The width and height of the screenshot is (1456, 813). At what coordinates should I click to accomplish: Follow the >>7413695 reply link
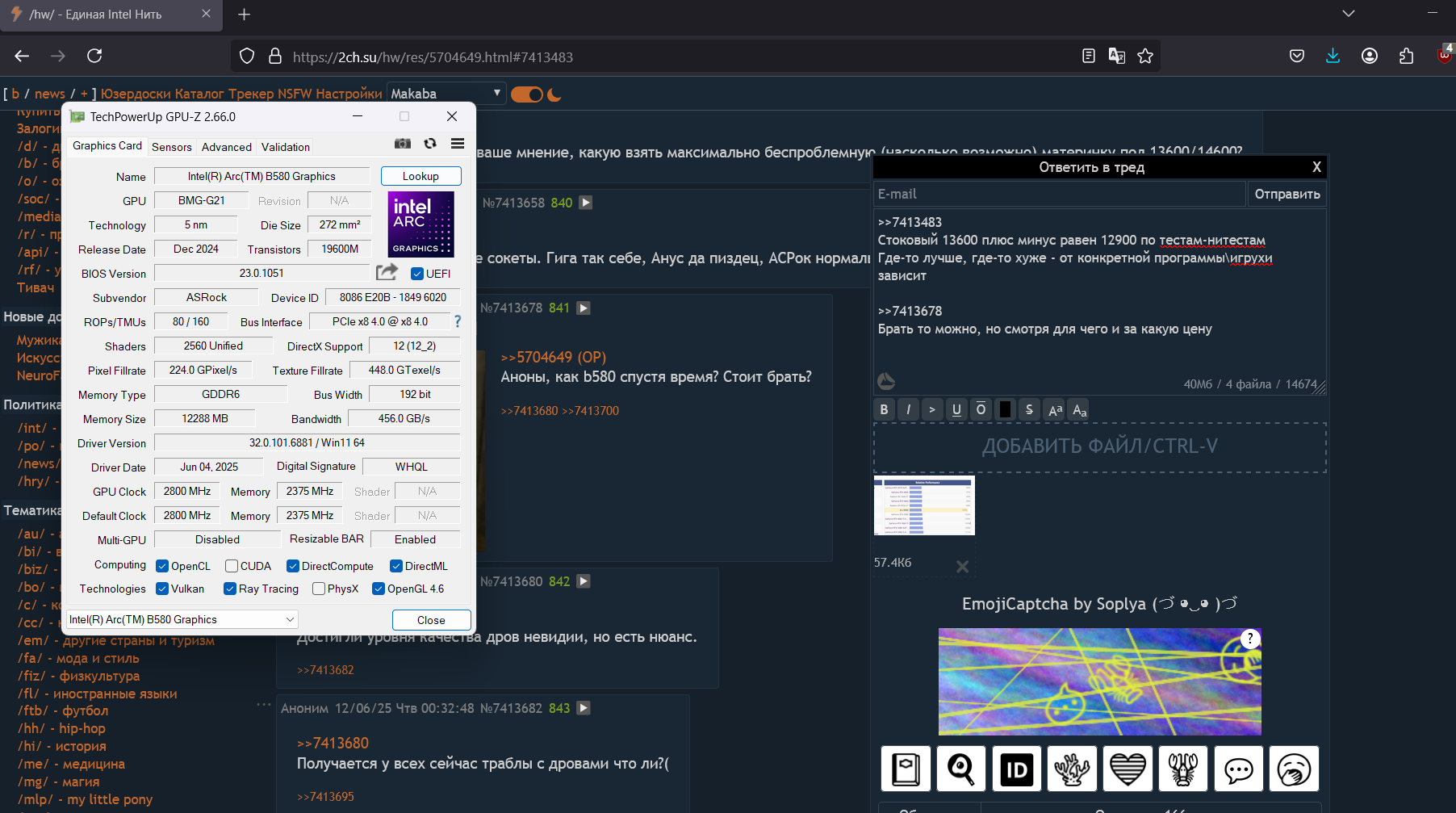coord(325,796)
